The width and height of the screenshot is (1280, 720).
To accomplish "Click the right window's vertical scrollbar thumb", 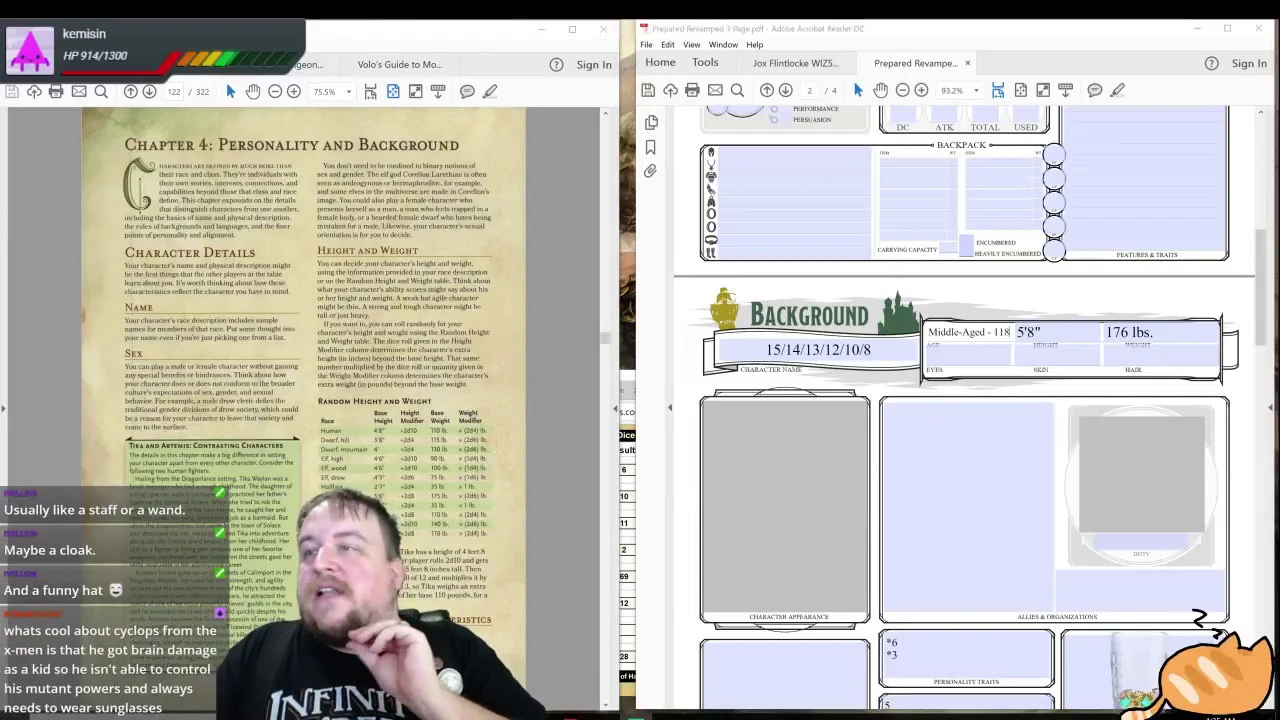I will (x=1261, y=285).
